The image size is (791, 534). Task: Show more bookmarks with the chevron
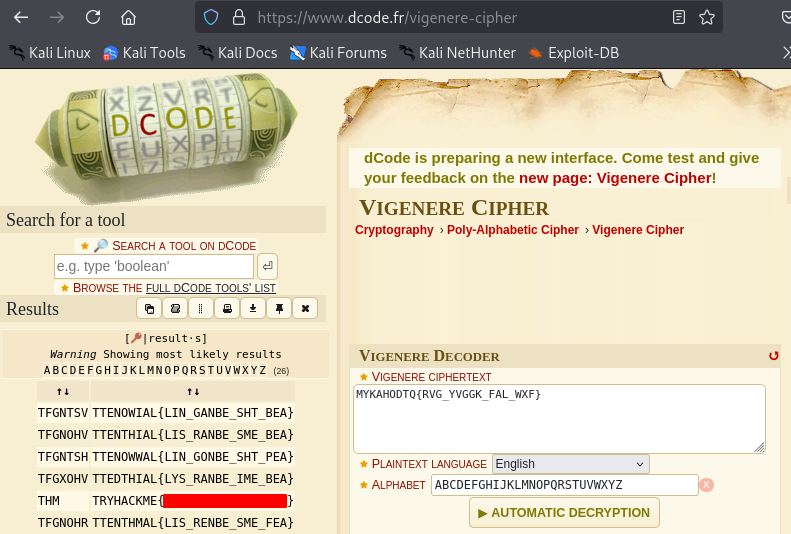(x=786, y=53)
